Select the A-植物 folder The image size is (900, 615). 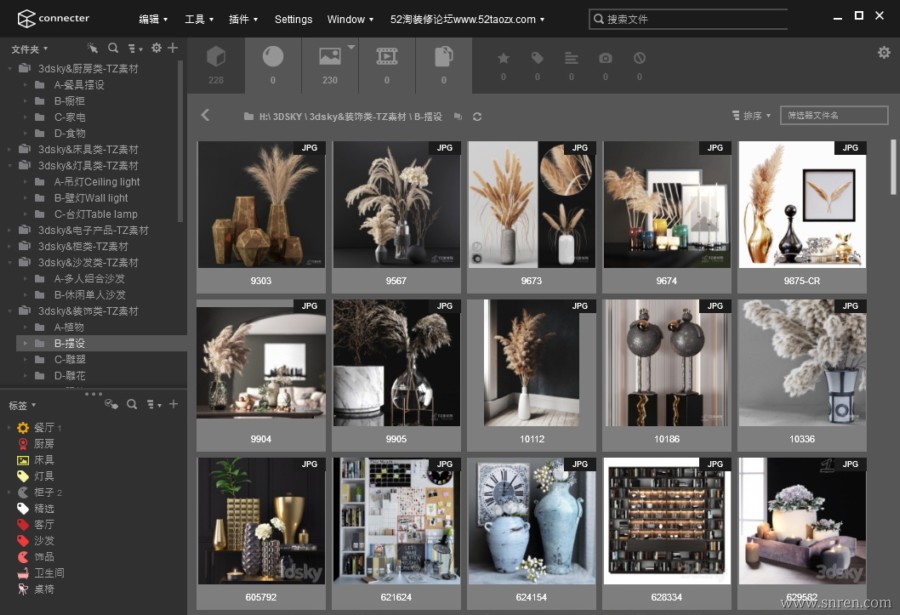pyautogui.click(x=68, y=327)
